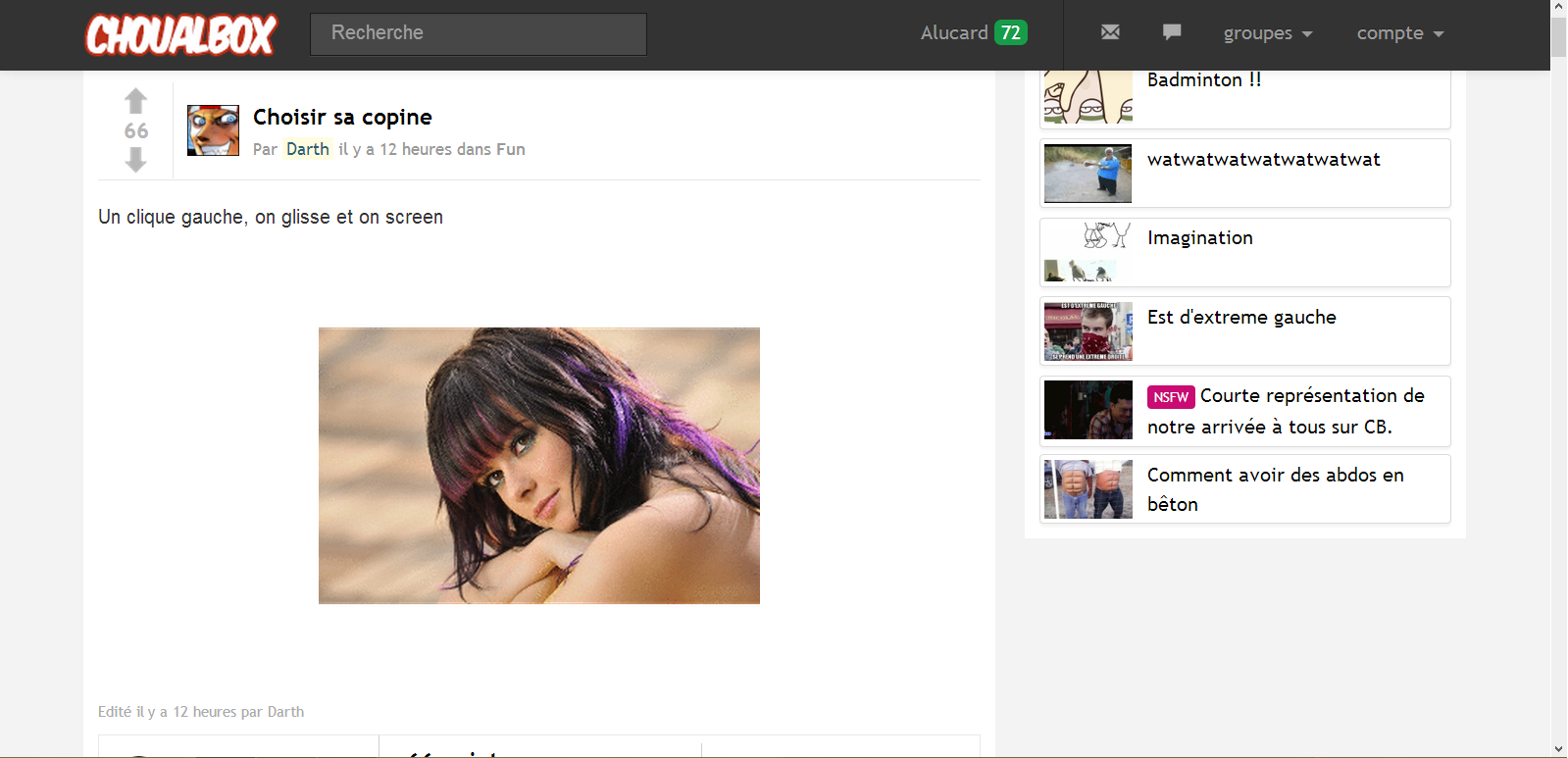The width and height of the screenshot is (1568, 758).
Task: Open 'Comment avoir des abdos en bêton' thumbnail
Action: [x=1087, y=489]
